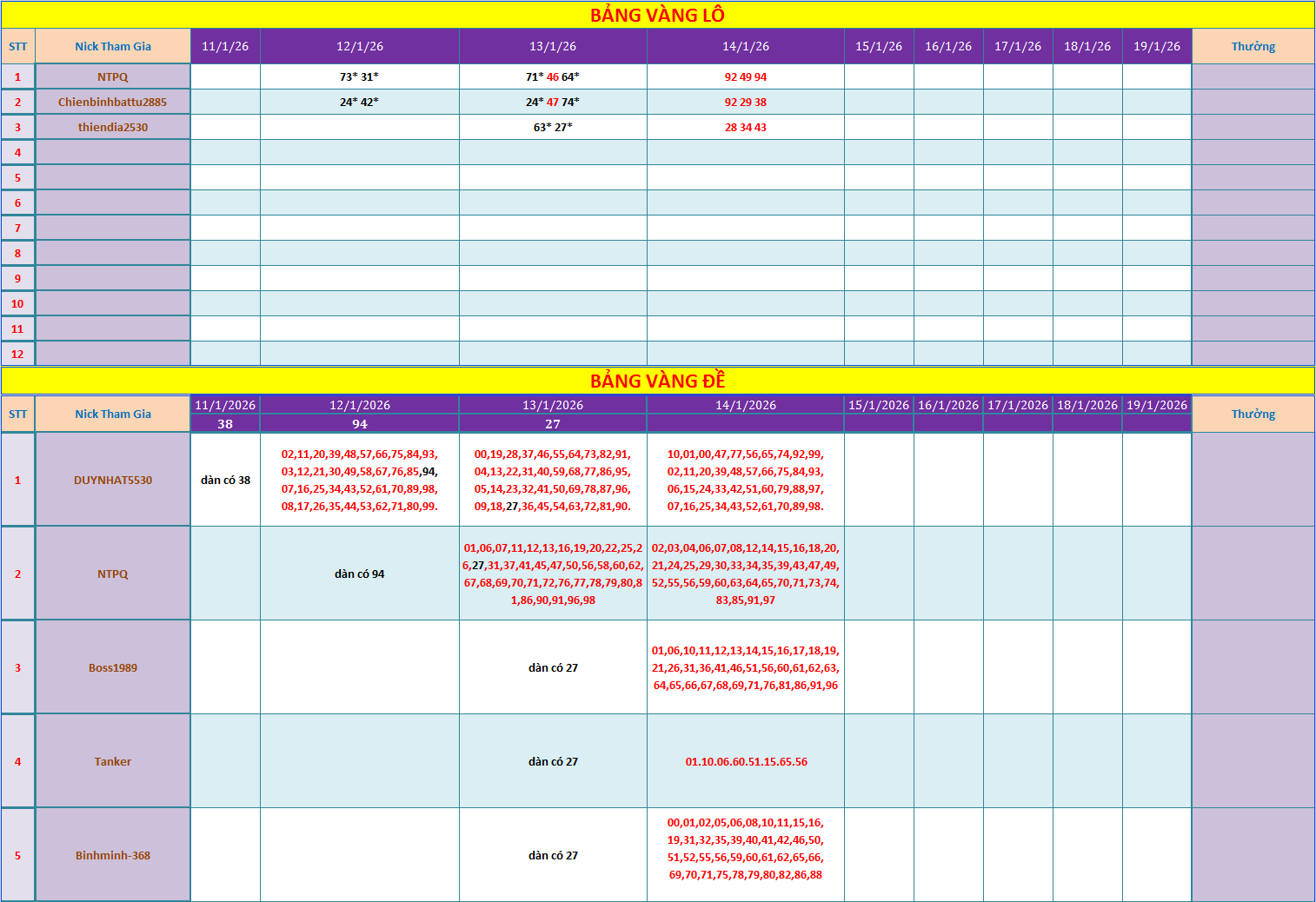Click the Tanker cell with 01.10.06.60.51.15.65.56
Screen dimensions: 1316x902
(x=746, y=761)
